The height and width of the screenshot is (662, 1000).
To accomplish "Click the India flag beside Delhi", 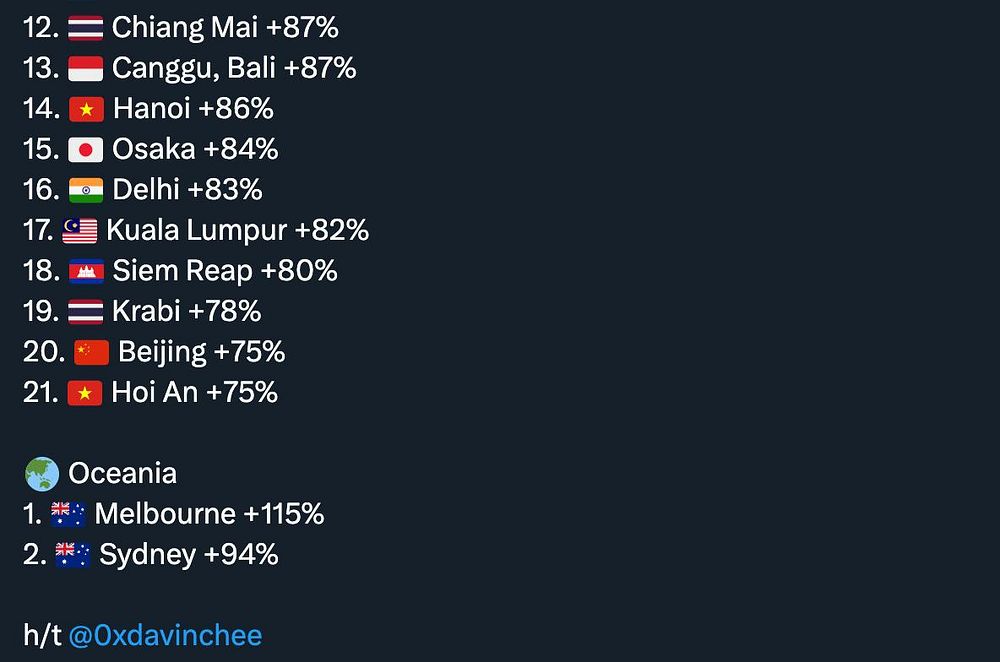I will (x=85, y=190).
